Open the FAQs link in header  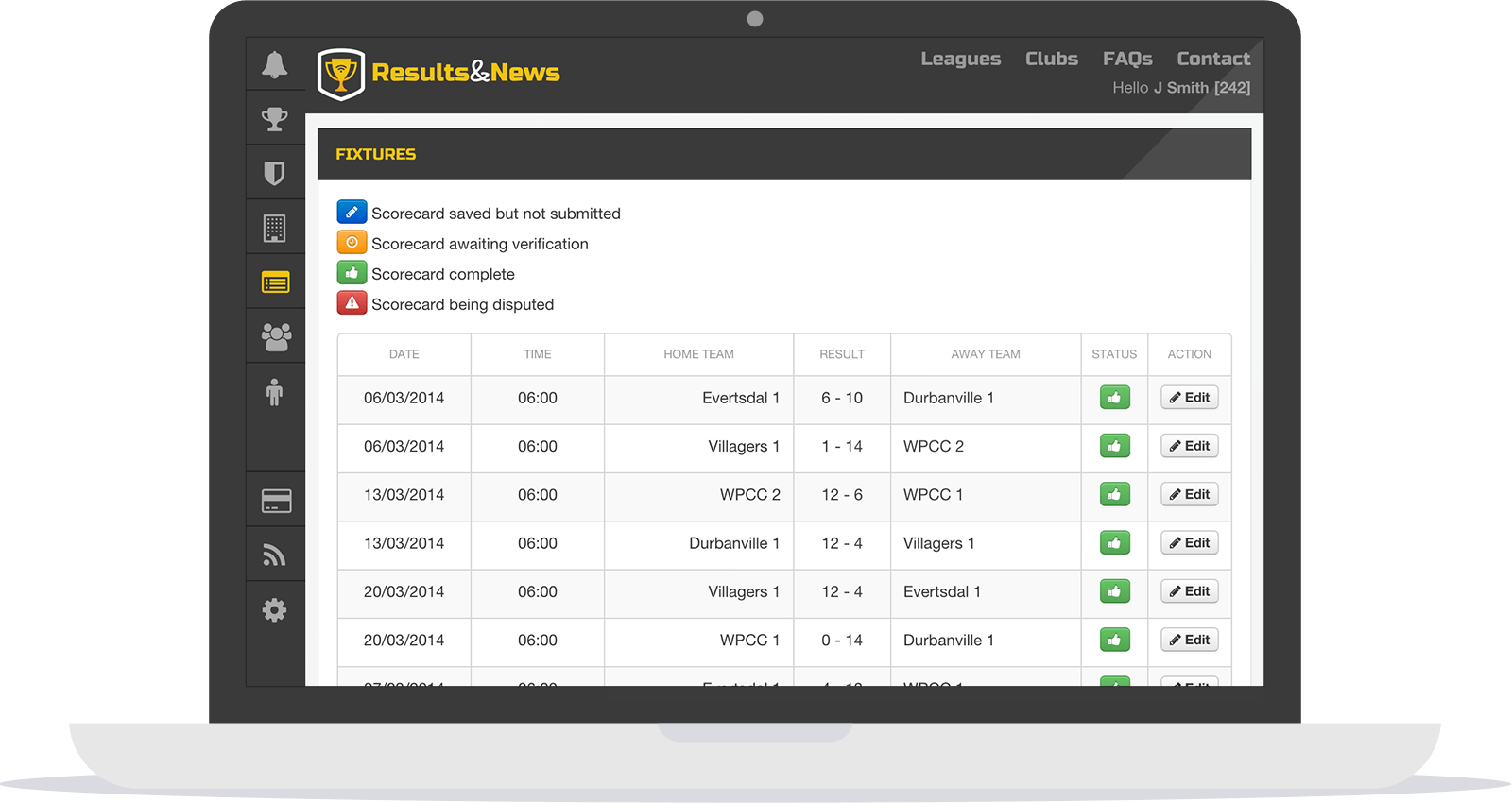pyautogui.click(x=1127, y=59)
